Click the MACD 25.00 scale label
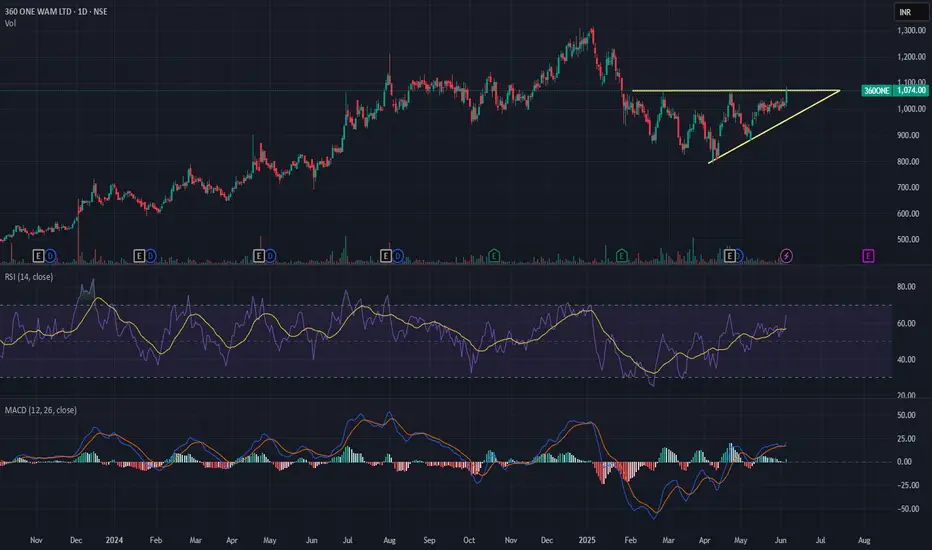Image resolution: width=932 pixels, height=550 pixels. click(x=906, y=439)
